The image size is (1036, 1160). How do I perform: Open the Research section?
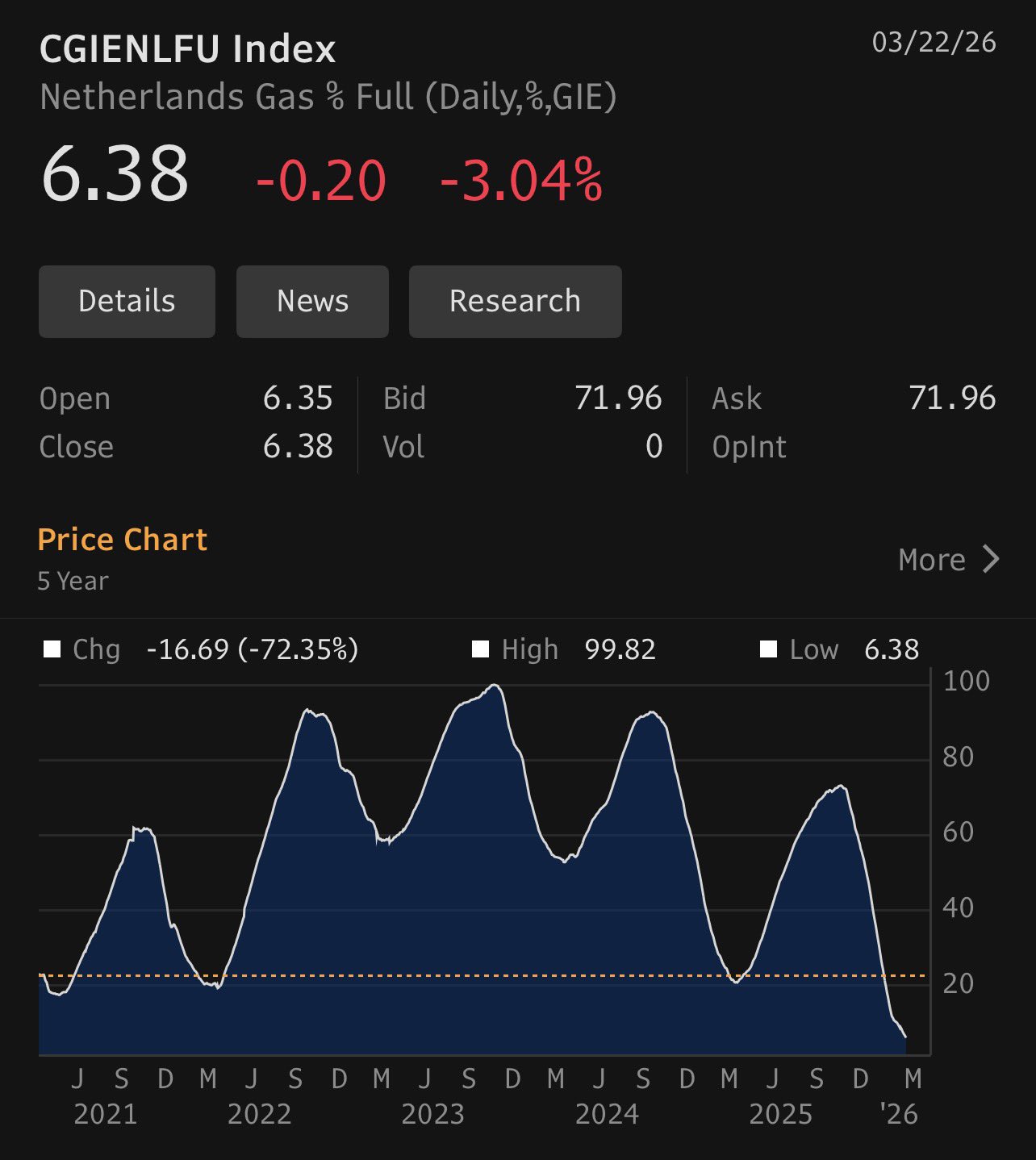tap(515, 302)
